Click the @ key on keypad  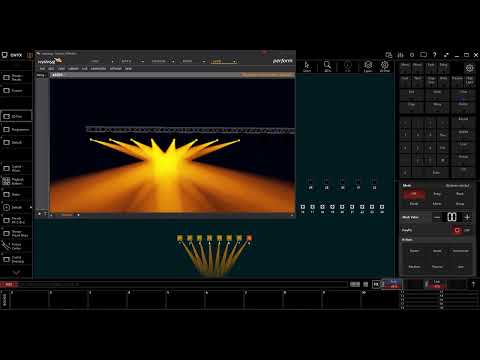(443, 160)
